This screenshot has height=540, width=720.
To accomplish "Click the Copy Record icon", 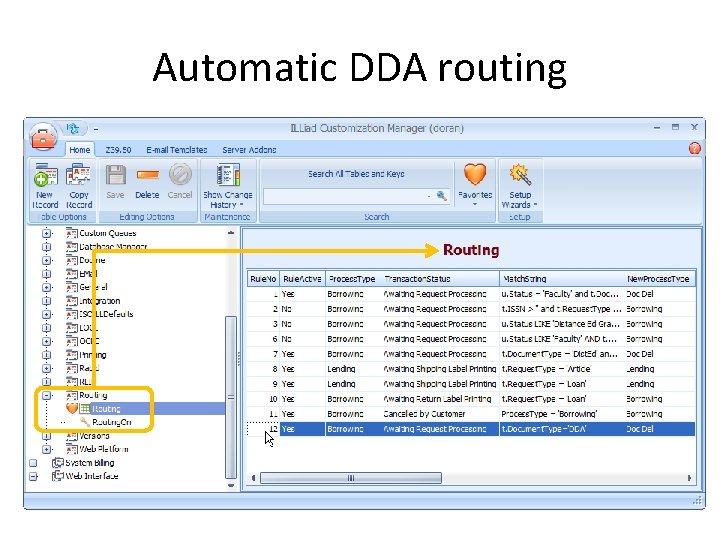I will point(79,175).
